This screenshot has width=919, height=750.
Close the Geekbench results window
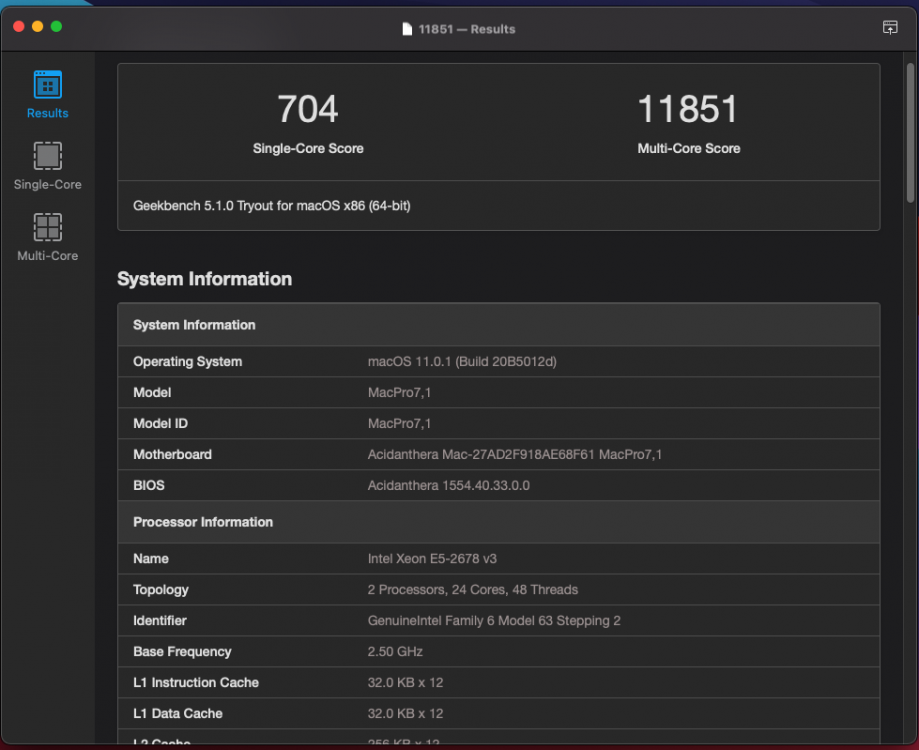click(x=19, y=26)
